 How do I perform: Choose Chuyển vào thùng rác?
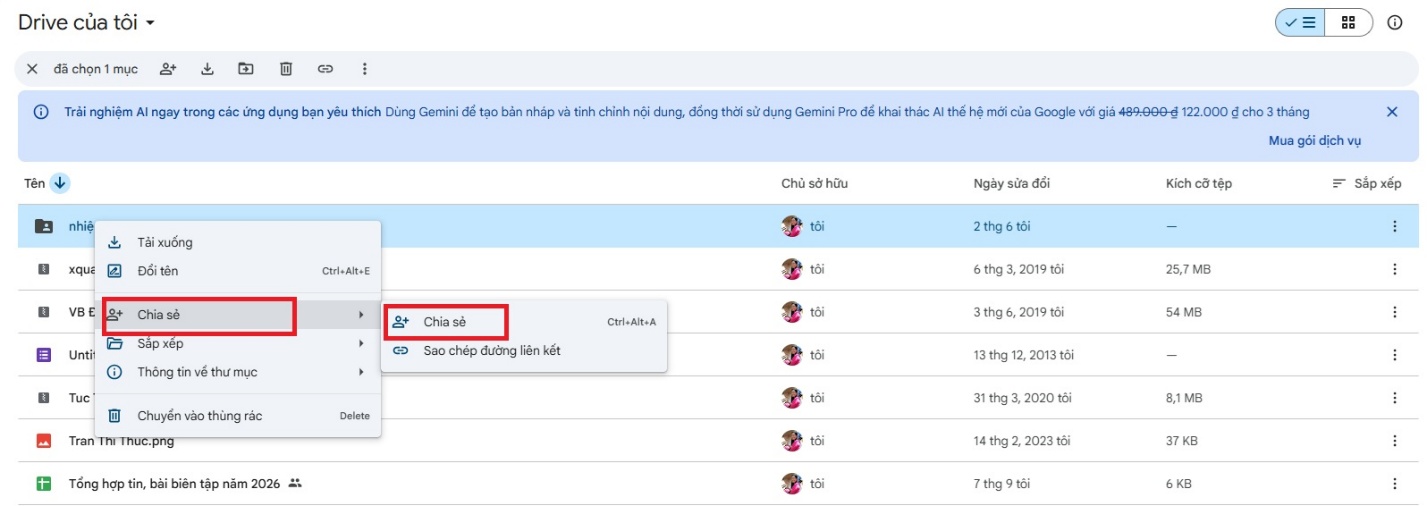[x=238, y=416]
